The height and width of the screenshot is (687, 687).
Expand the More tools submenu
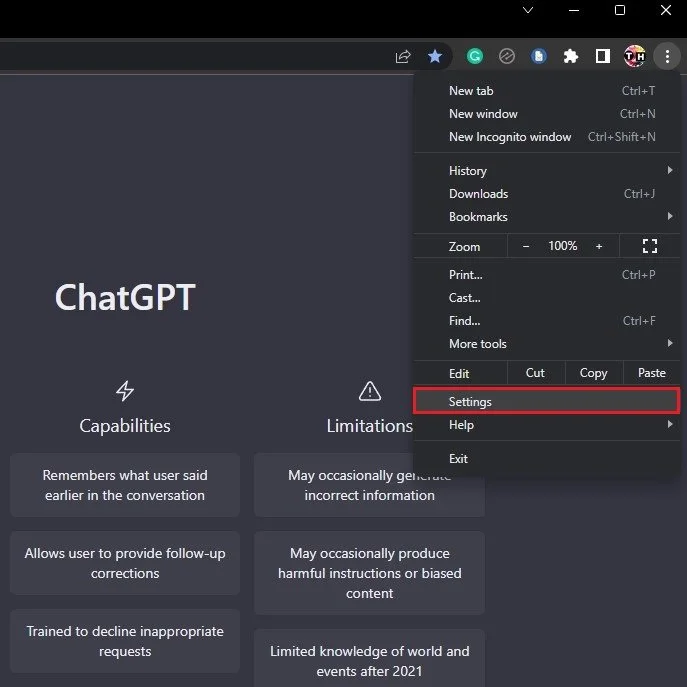546,344
